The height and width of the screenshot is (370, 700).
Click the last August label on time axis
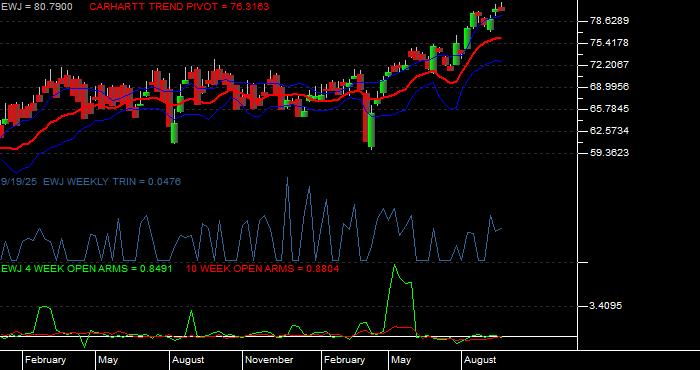click(479, 360)
